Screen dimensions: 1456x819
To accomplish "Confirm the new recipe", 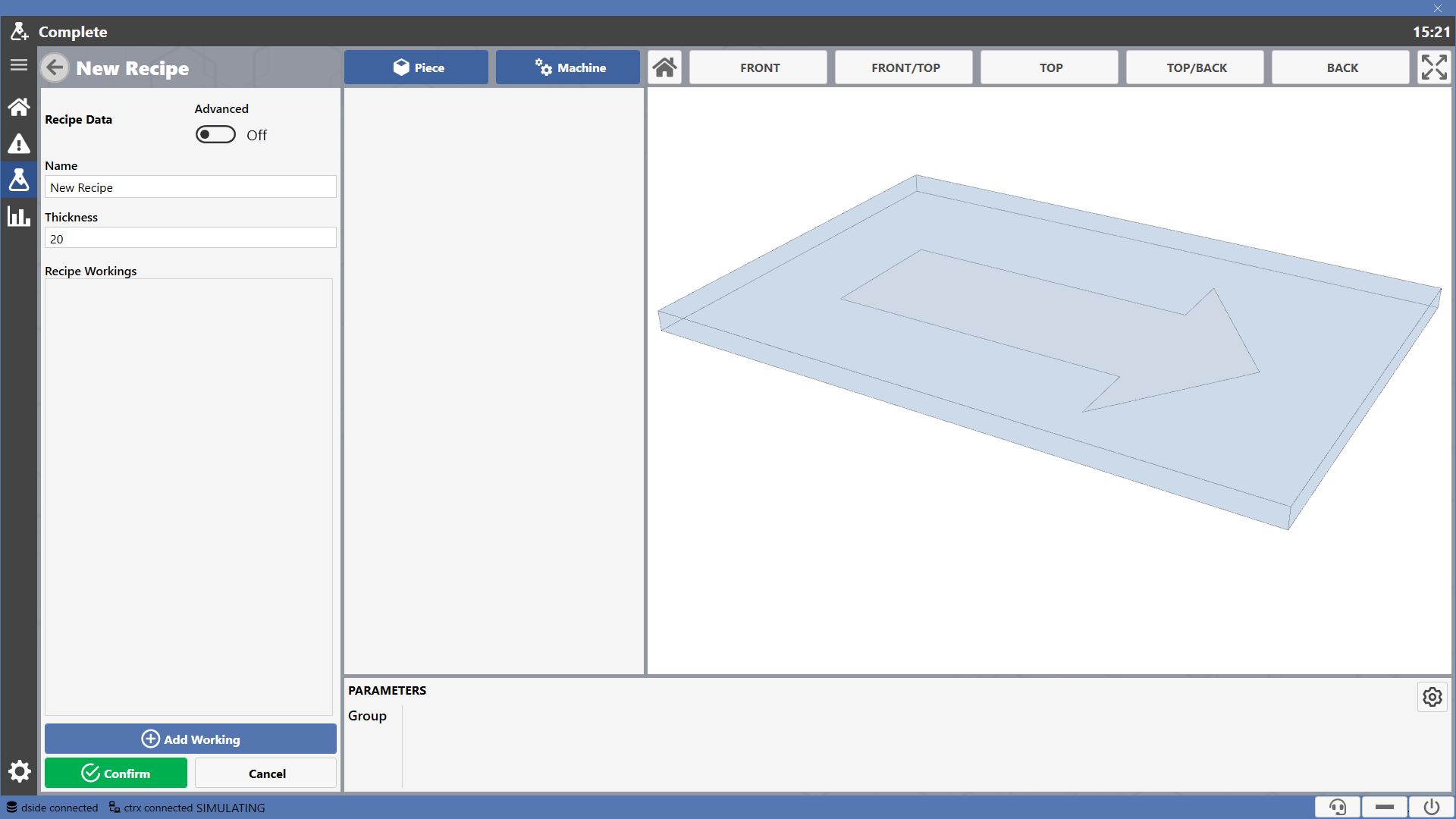I will click(x=116, y=773).
